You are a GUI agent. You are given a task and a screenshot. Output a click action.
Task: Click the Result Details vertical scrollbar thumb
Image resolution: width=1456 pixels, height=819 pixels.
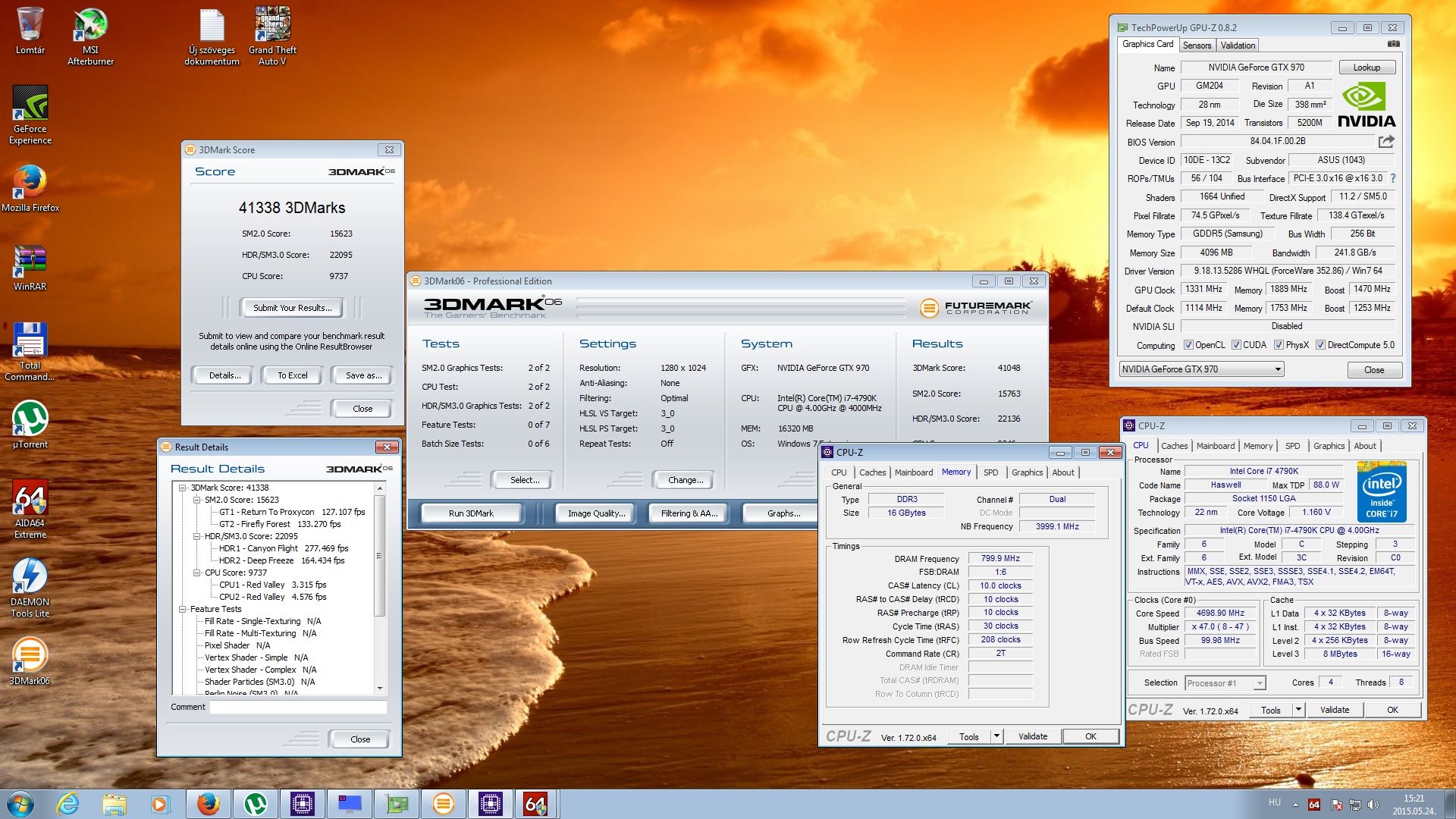(x=380, y=556)
